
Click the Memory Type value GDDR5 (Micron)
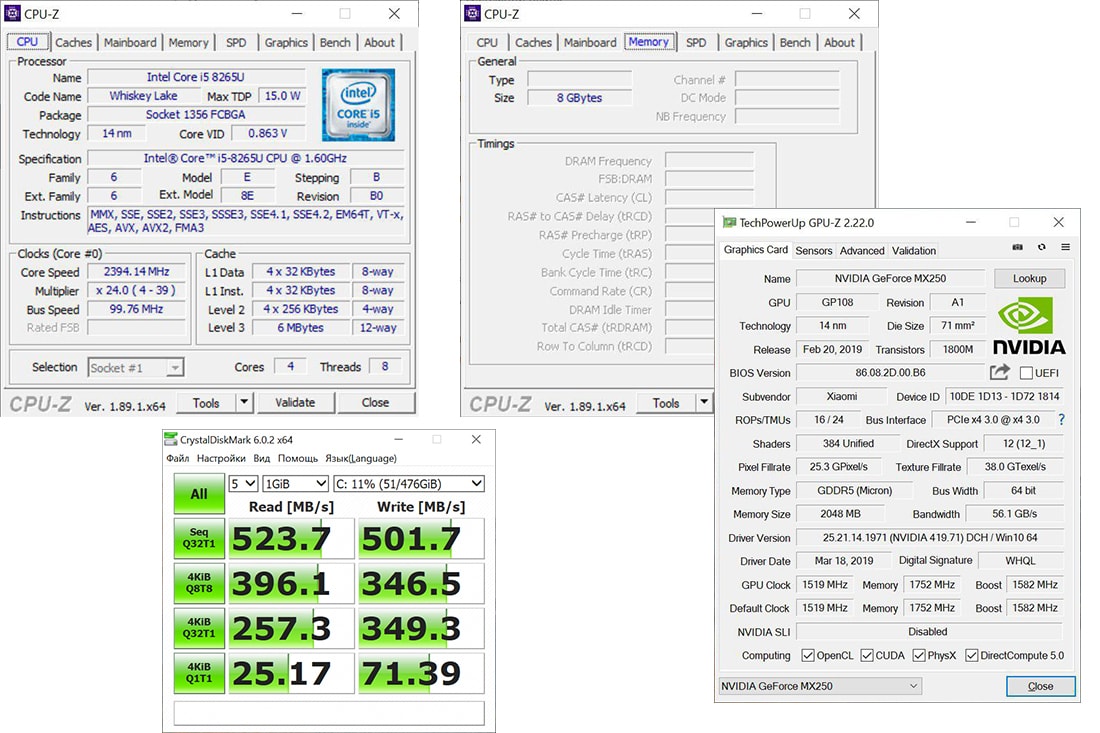click(x=854, y=490)
